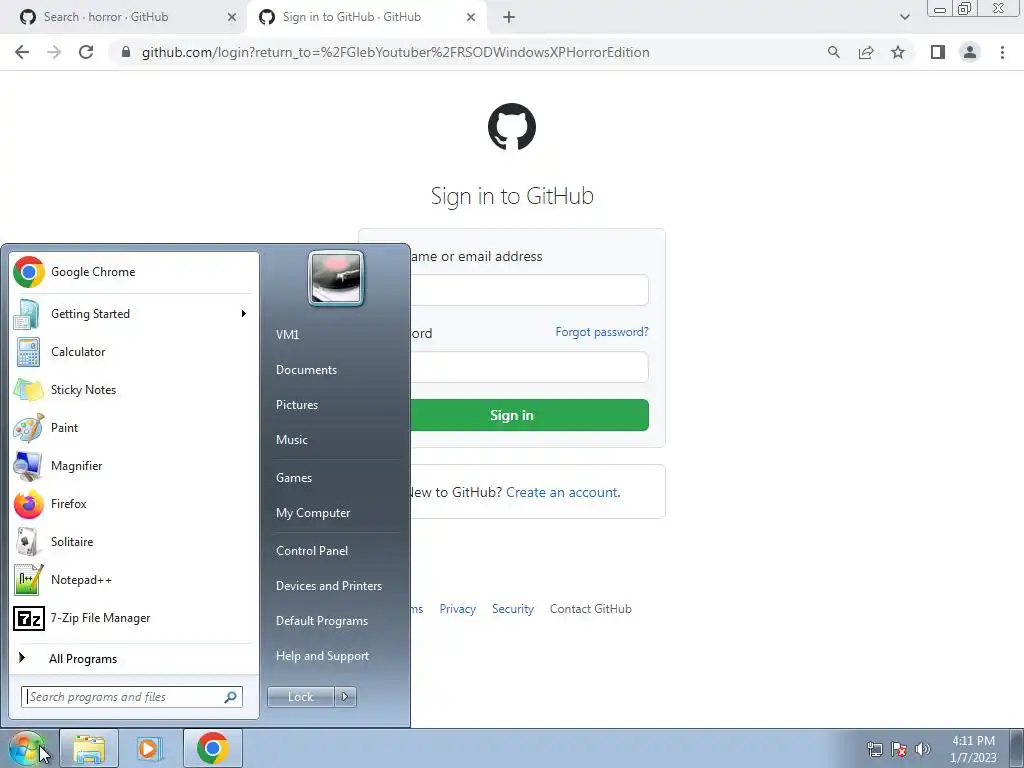
Task: Open Windows Media Player taskbar icon
Action: (x=149, y=748)
